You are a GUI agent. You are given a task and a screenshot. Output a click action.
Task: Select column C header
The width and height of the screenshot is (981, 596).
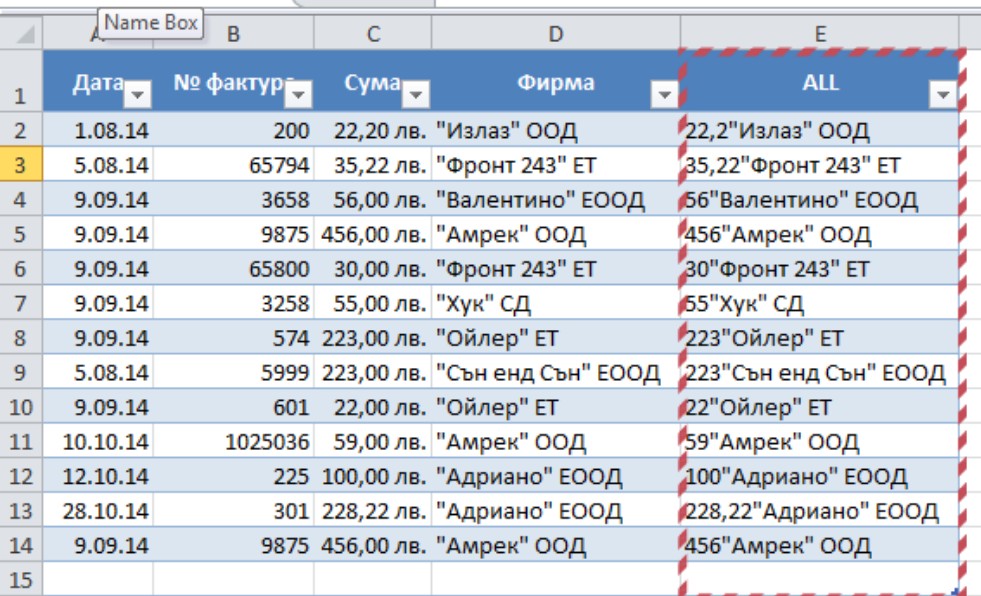373,34
